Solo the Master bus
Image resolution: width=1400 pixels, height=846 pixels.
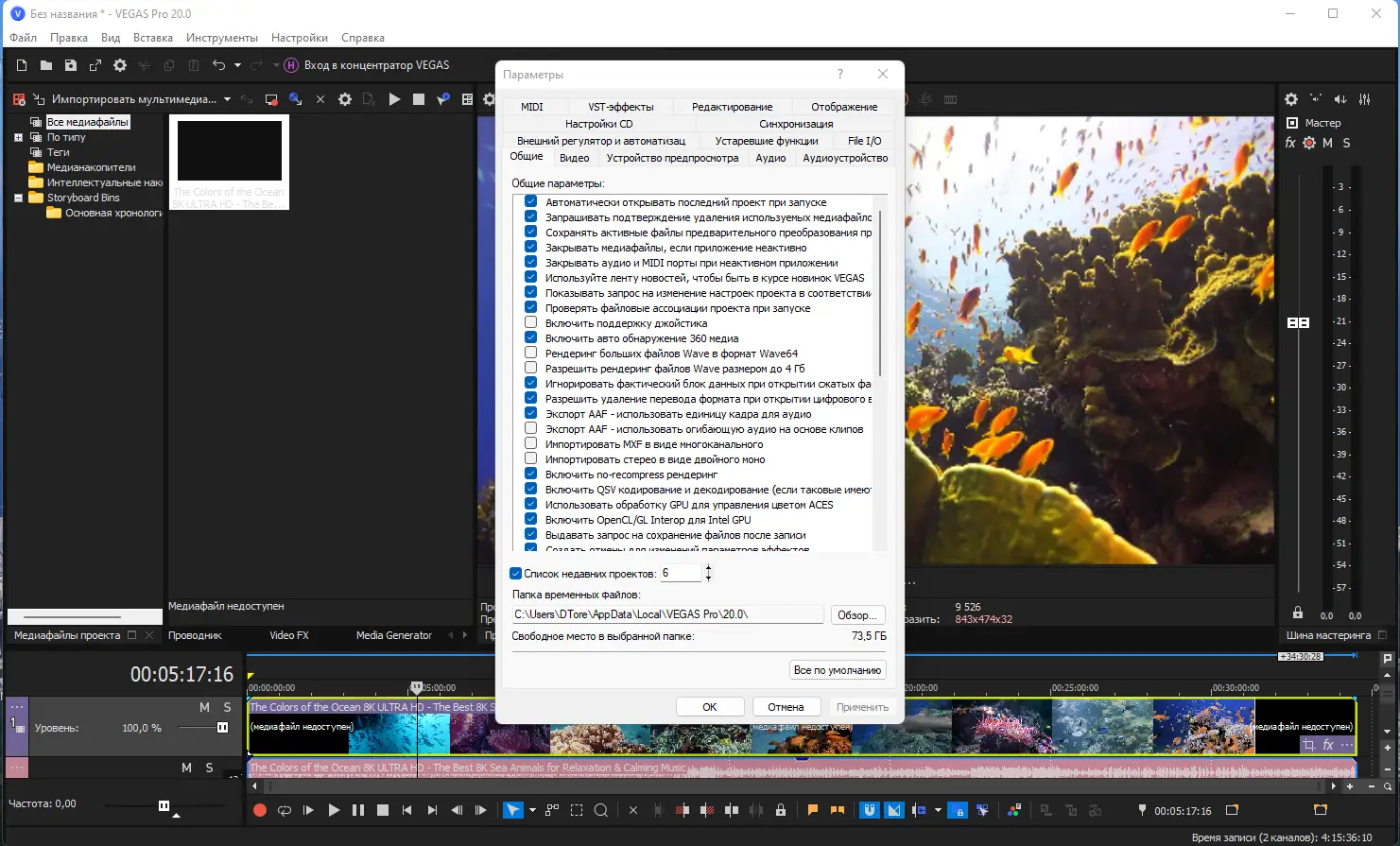[x=1346, y=143]
